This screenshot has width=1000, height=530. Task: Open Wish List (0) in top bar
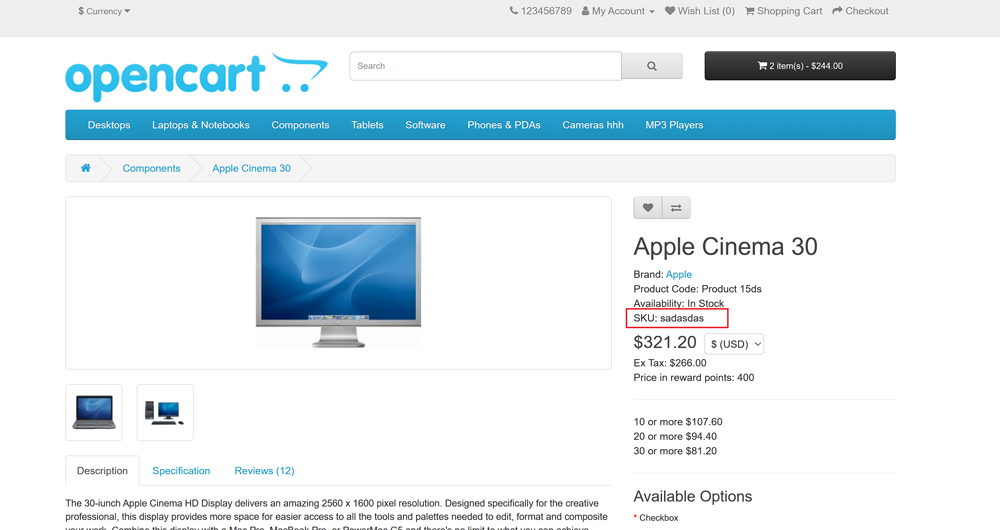pyautogui.click(x=699, y=11)
